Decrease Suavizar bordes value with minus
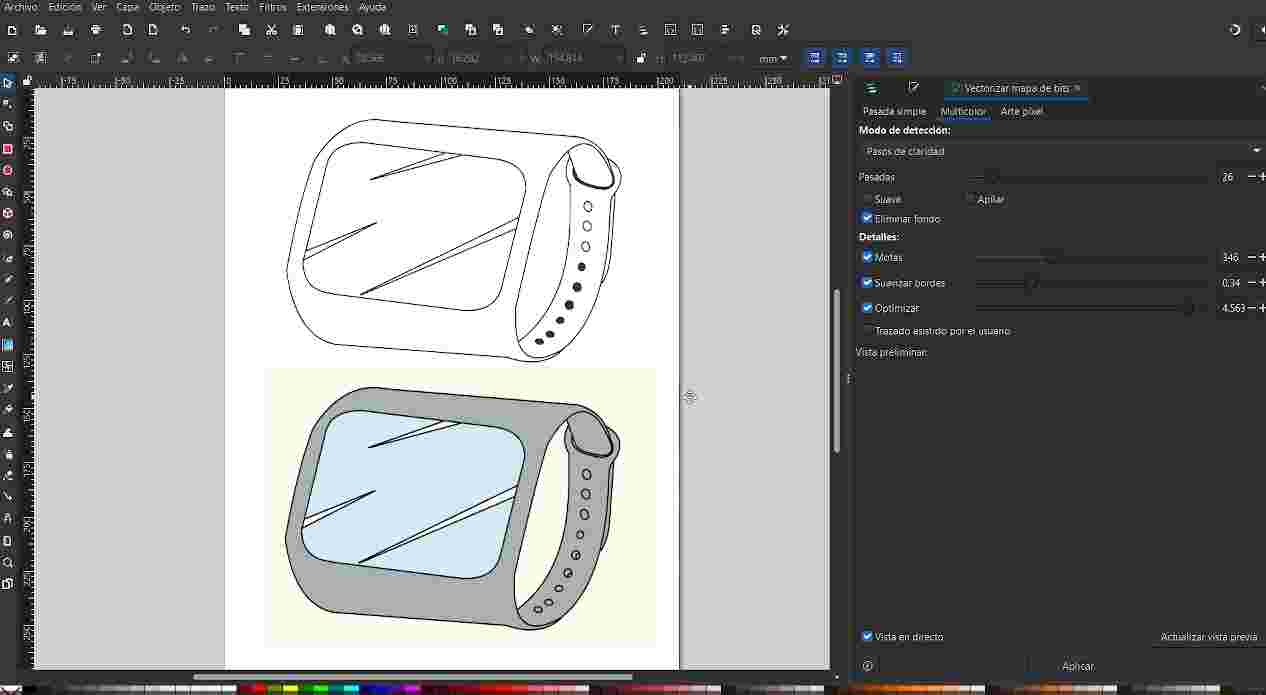Screen dimensions: 1266x695 click(x=1251, y=283)
